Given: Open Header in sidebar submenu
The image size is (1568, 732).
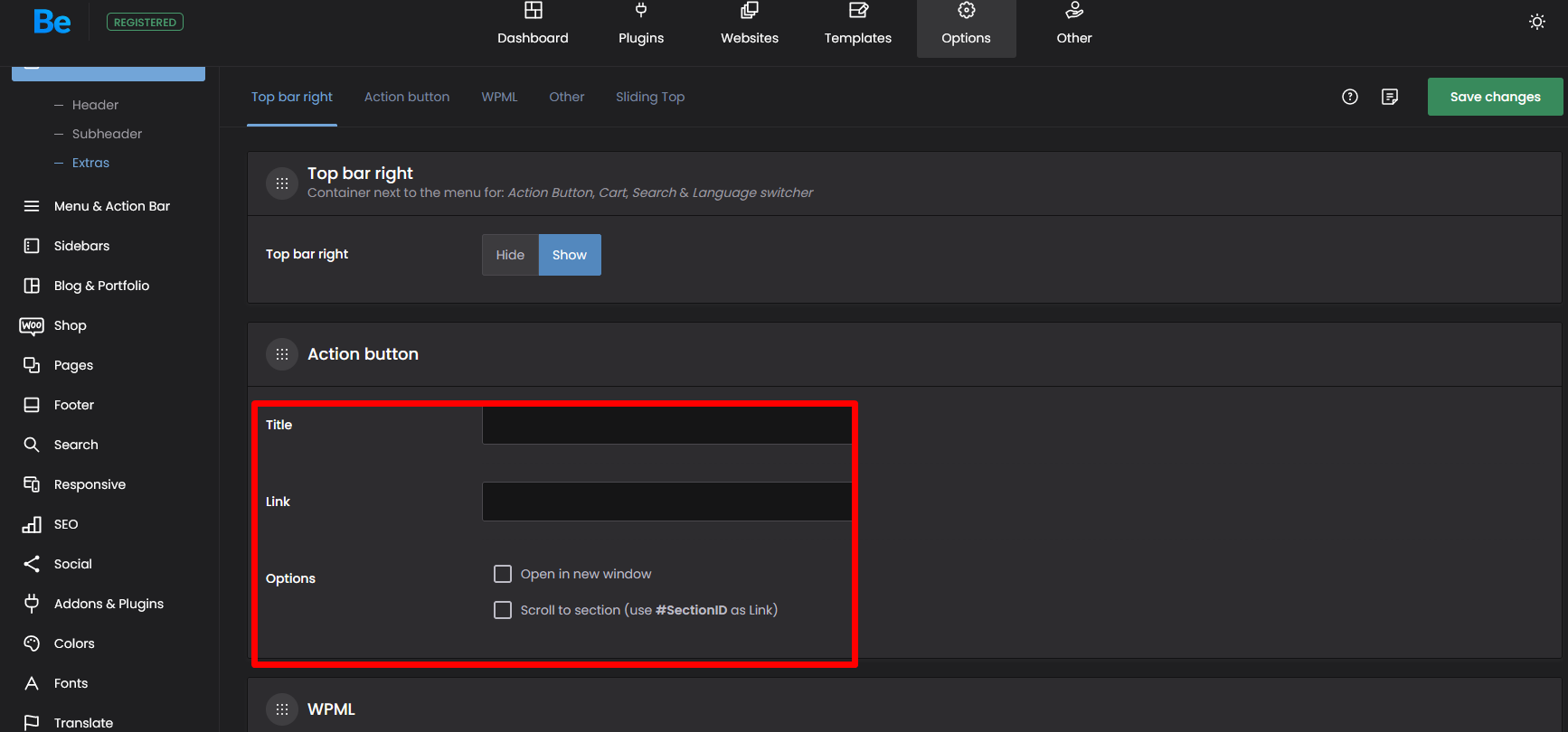Looking at the screenshot, I should pos(95,105).
